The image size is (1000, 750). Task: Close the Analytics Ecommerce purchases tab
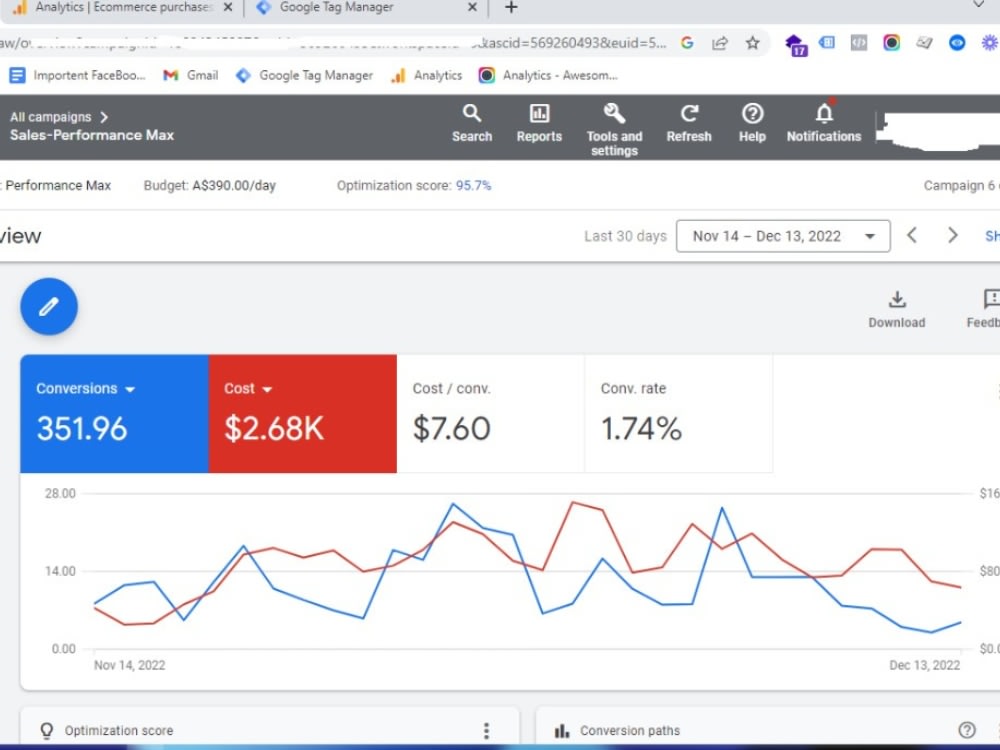click(x=228, y=8)
